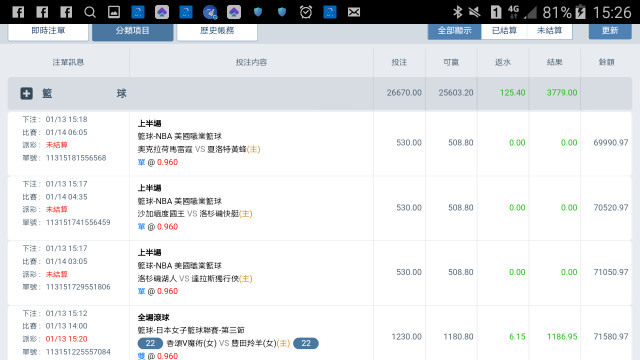Tap the 4G network indicator
The height and width of the screenshot is (360, 640).
[x=513, y=12]
